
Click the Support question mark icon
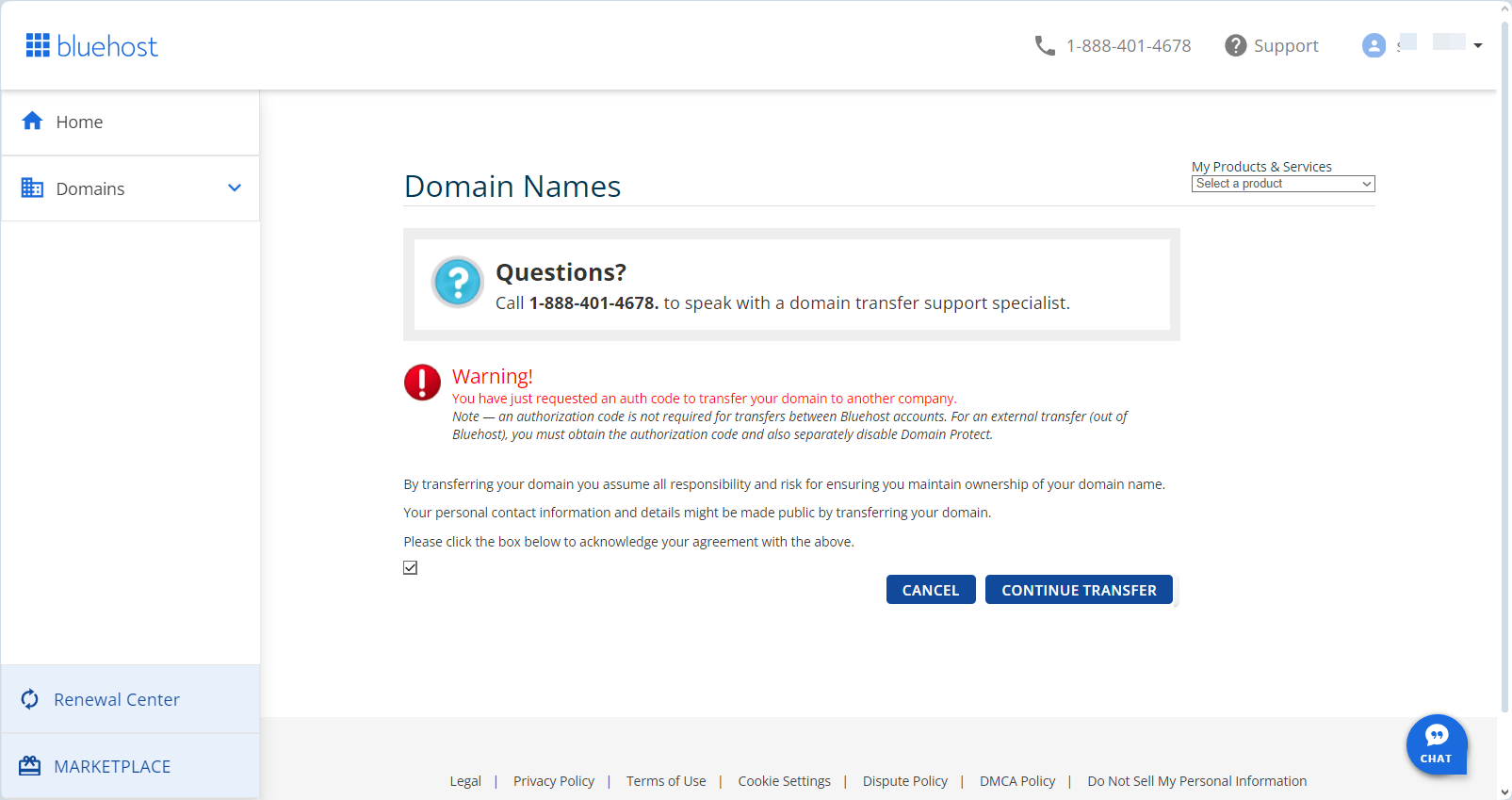point(1235,45)
